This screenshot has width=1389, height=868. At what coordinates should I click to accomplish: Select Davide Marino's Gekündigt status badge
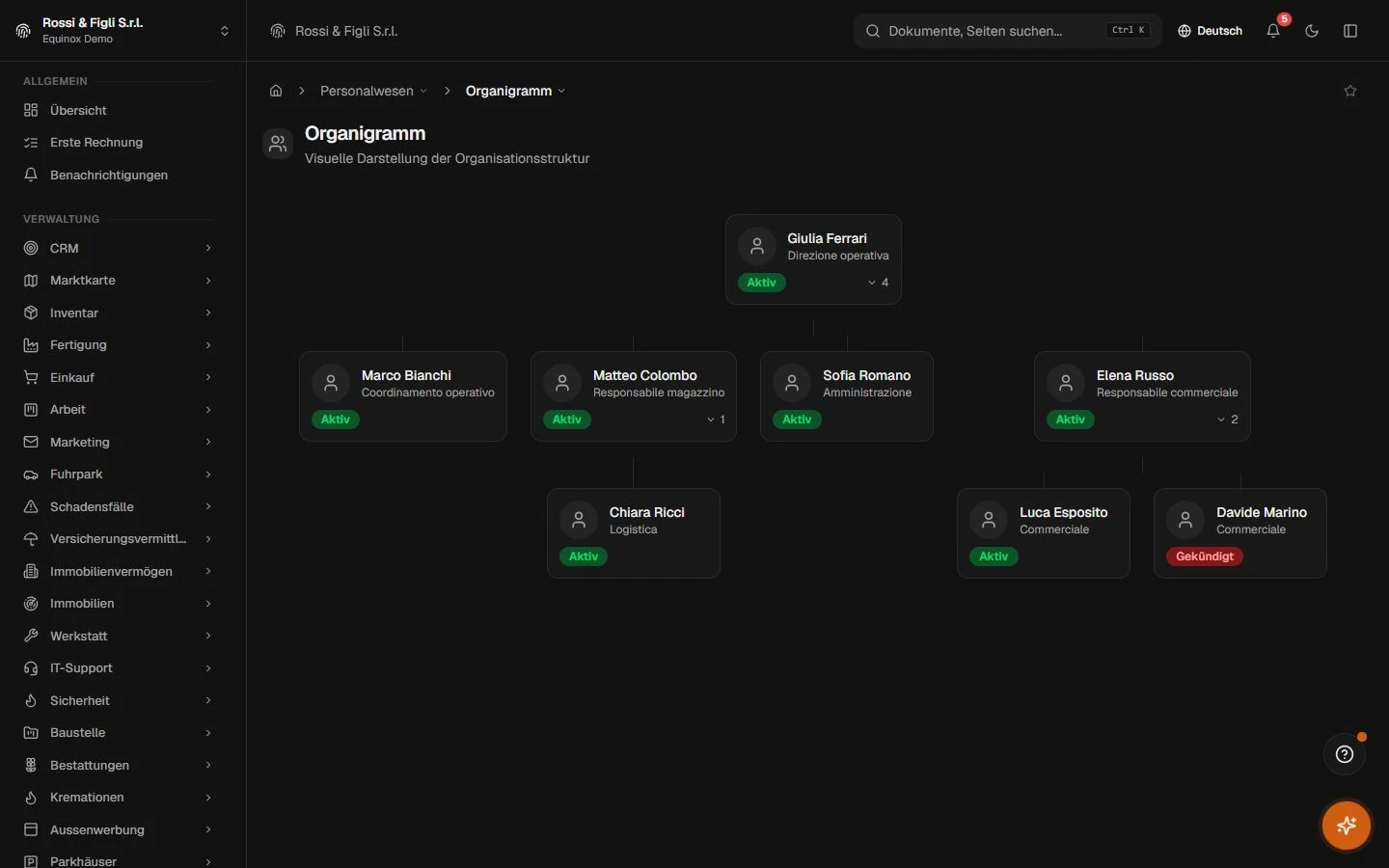click(1205, 556)
